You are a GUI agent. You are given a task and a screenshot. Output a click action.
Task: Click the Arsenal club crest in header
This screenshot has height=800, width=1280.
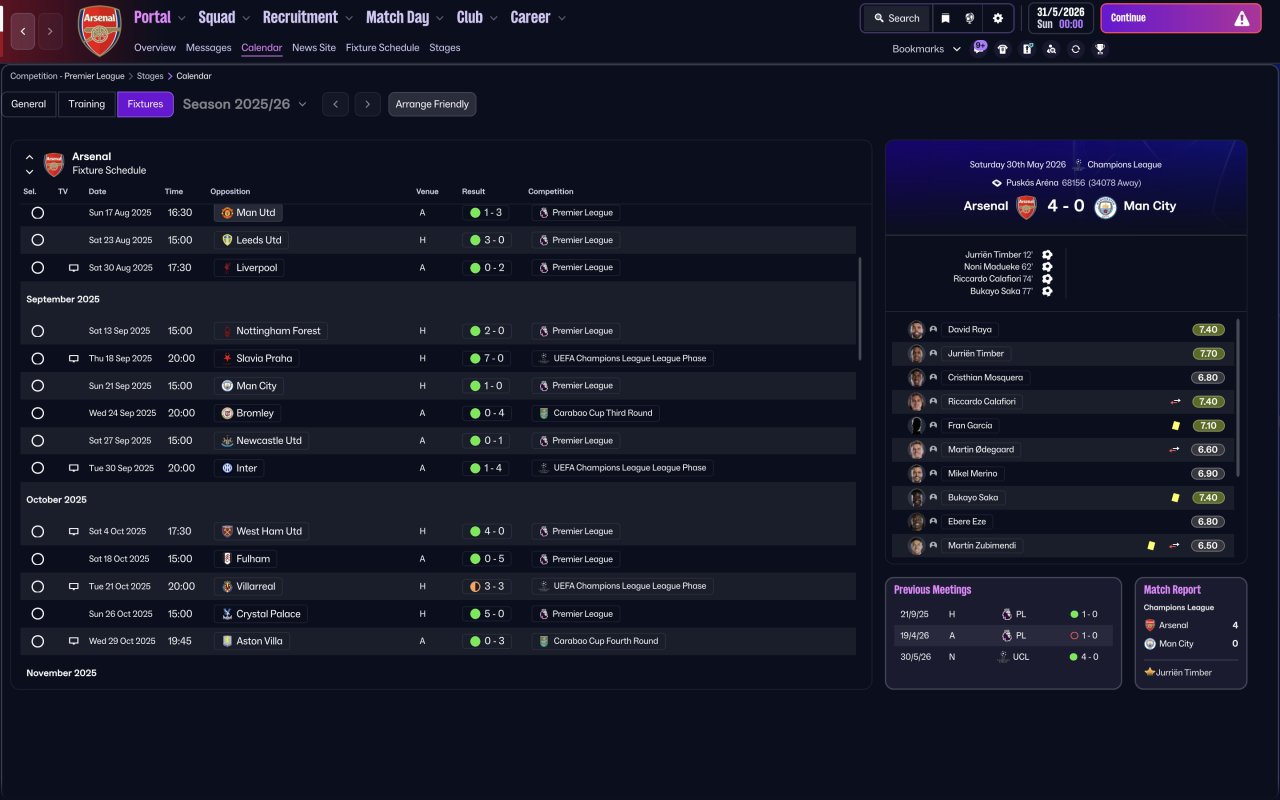(99, 31)
